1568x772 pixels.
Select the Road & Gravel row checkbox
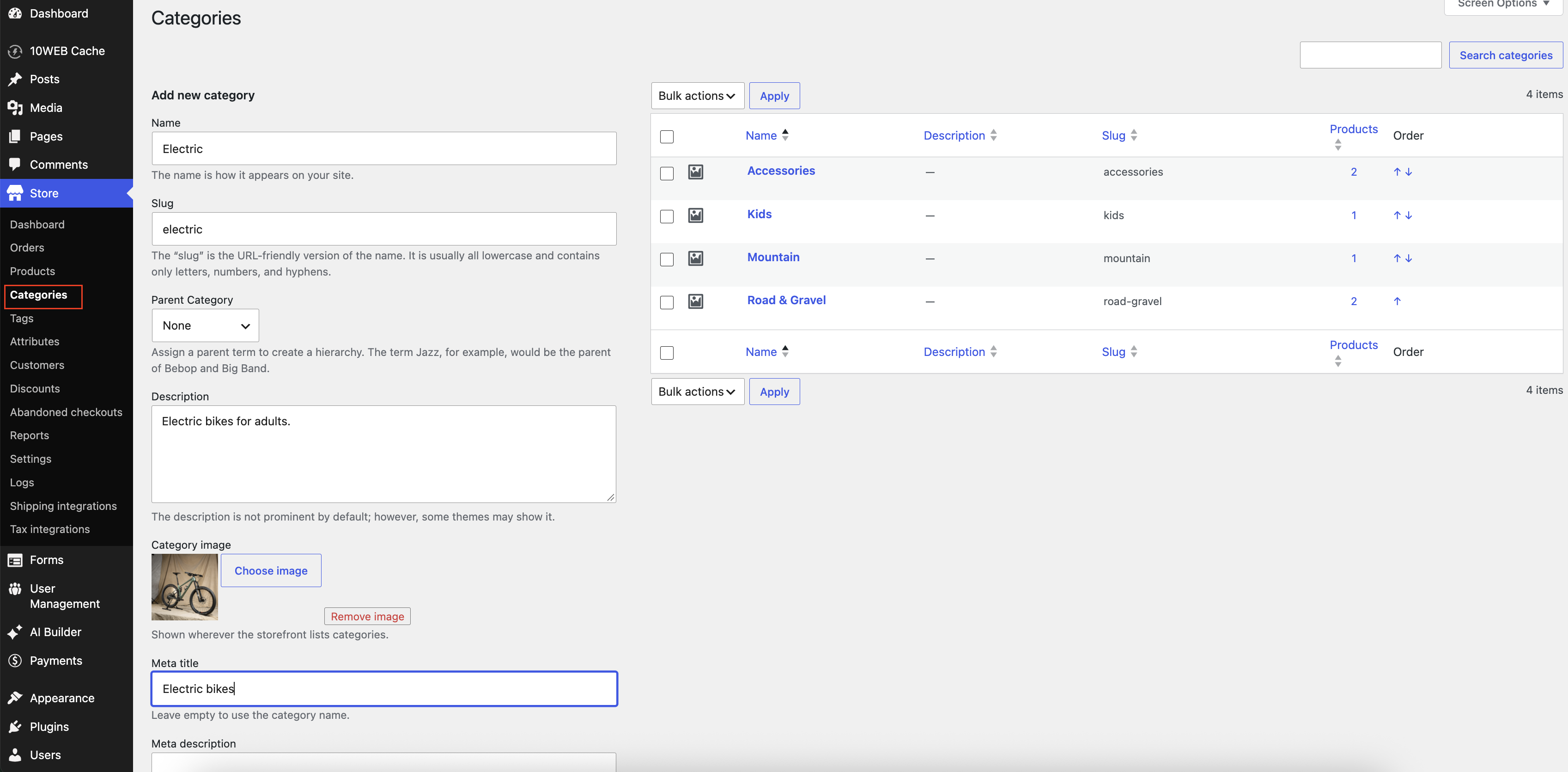667,303
